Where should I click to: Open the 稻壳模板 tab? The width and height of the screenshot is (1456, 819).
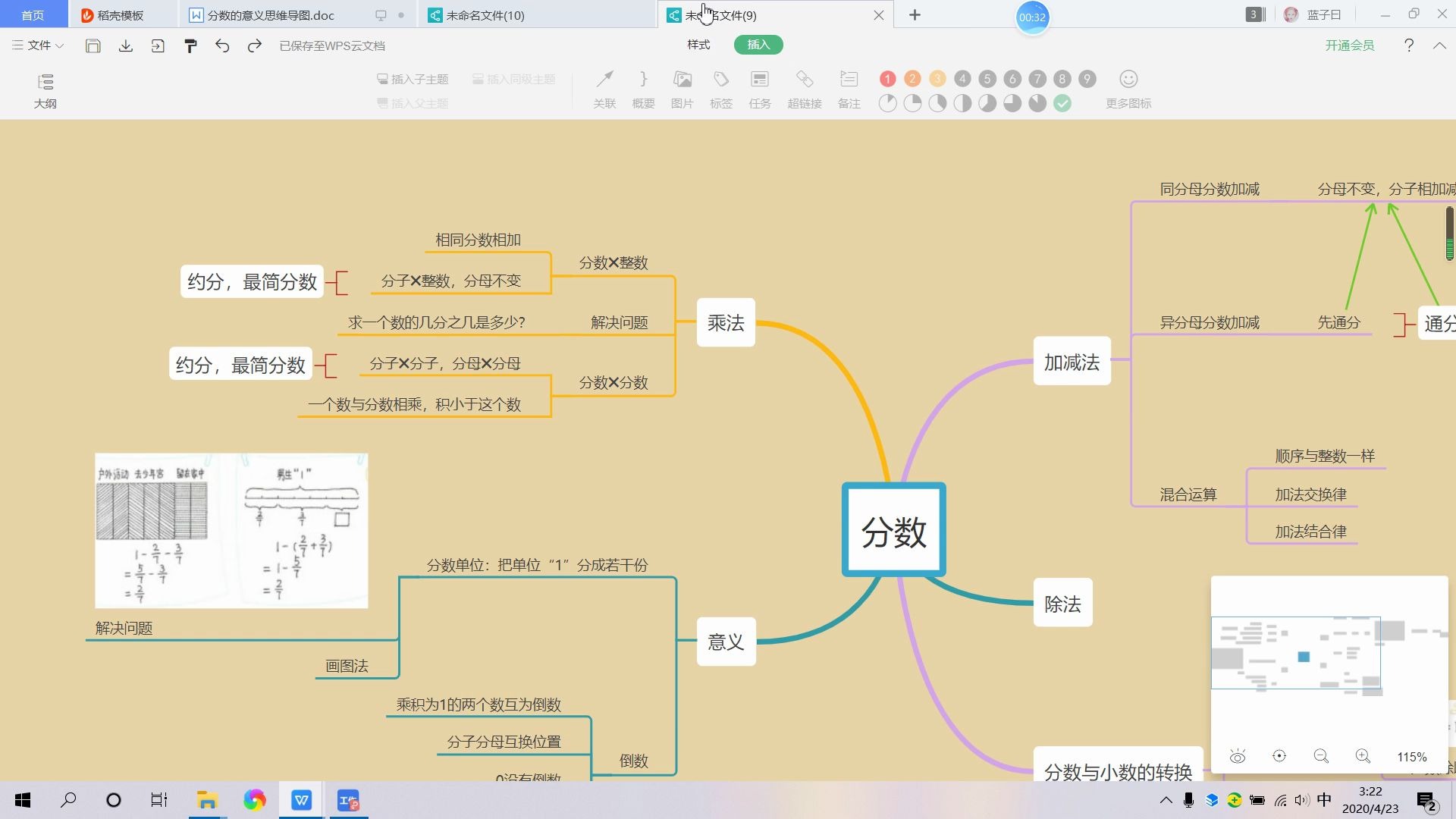point(121,15)
